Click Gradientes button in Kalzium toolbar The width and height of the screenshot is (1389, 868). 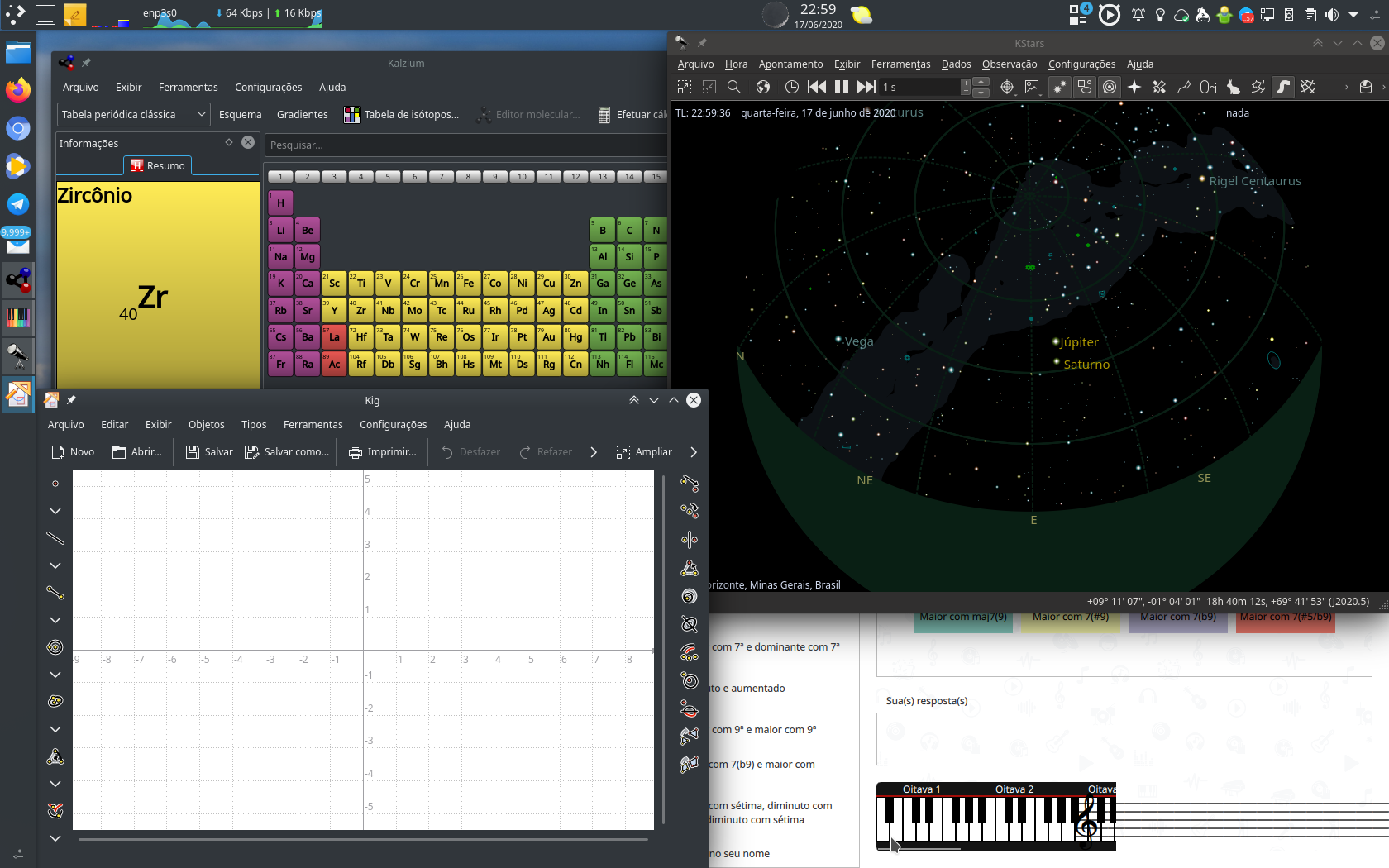303,115
